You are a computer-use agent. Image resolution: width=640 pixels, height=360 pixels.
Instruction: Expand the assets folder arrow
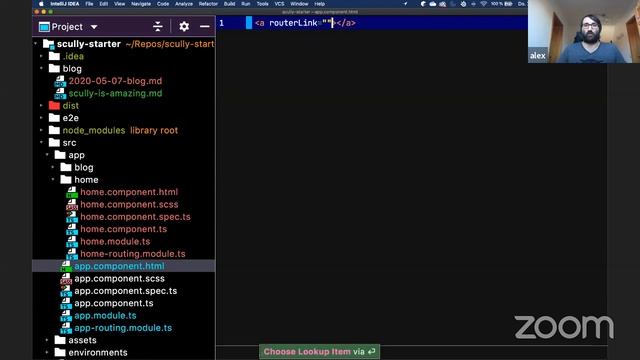tap(47, 340)
